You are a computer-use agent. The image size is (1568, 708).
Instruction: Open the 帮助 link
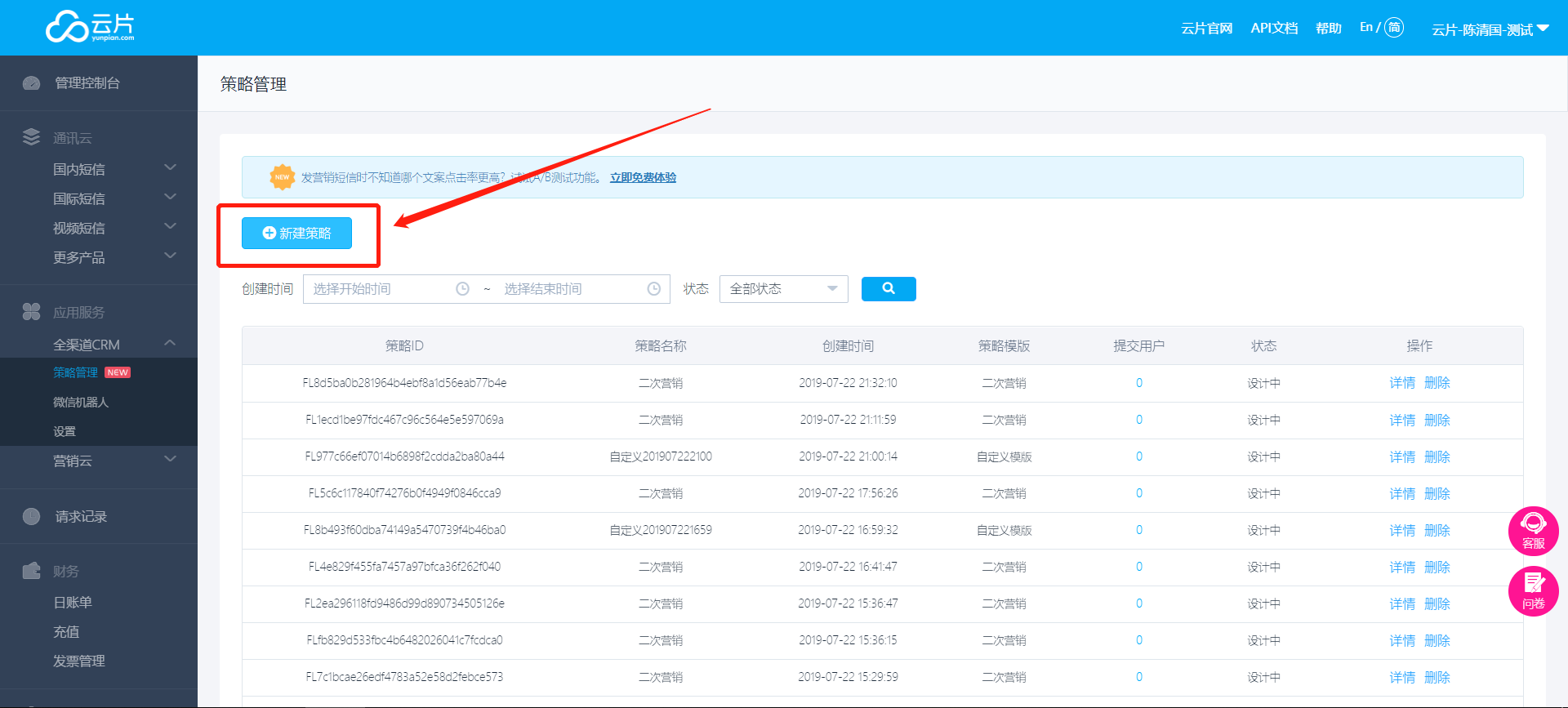pyautogui.click(x=1329, y=29)
